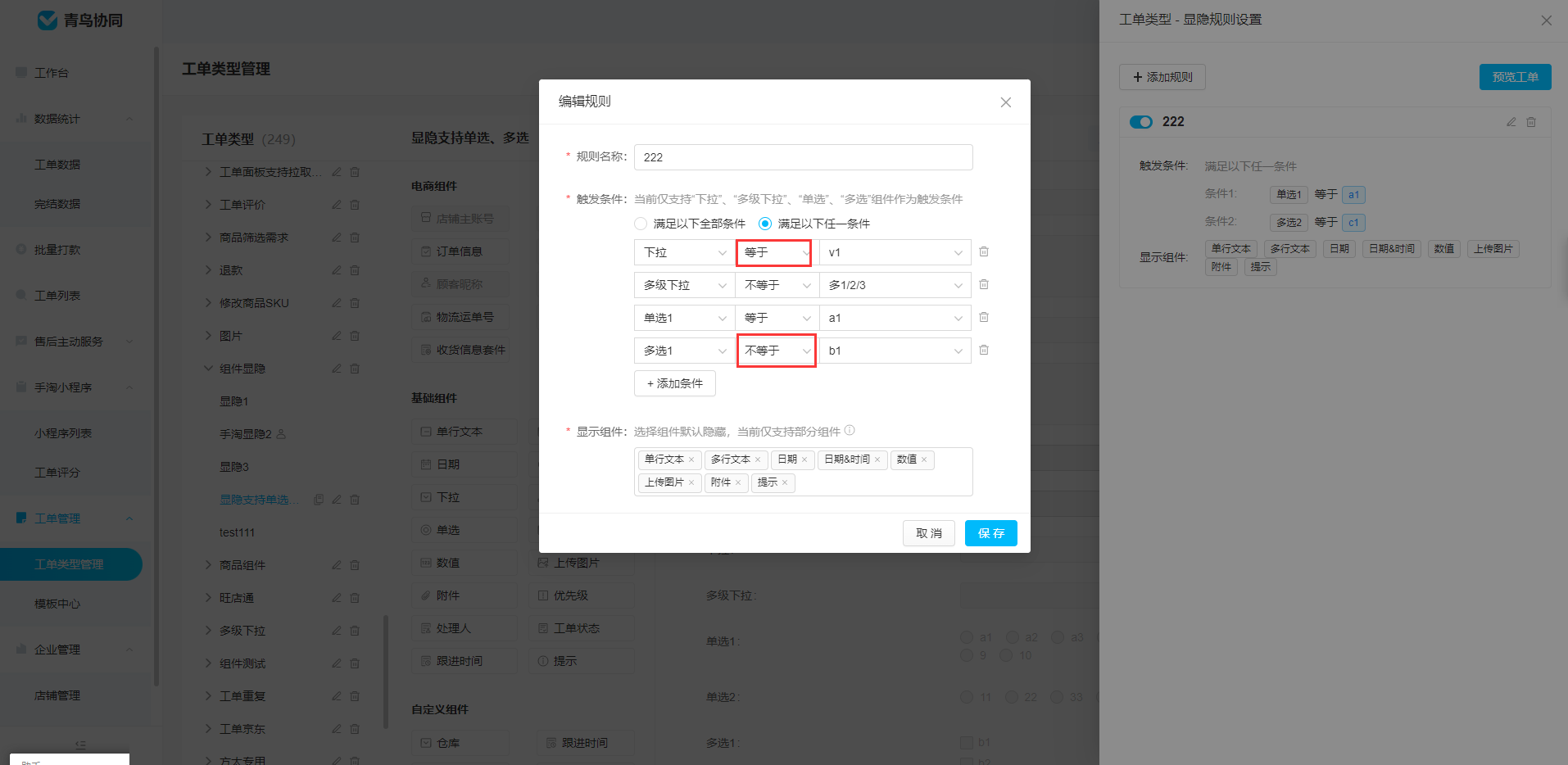The width and height of the screenshot is (1568, 765).
Task: Open 批量打款 sidebar item
Action: [x=57, y=250]
